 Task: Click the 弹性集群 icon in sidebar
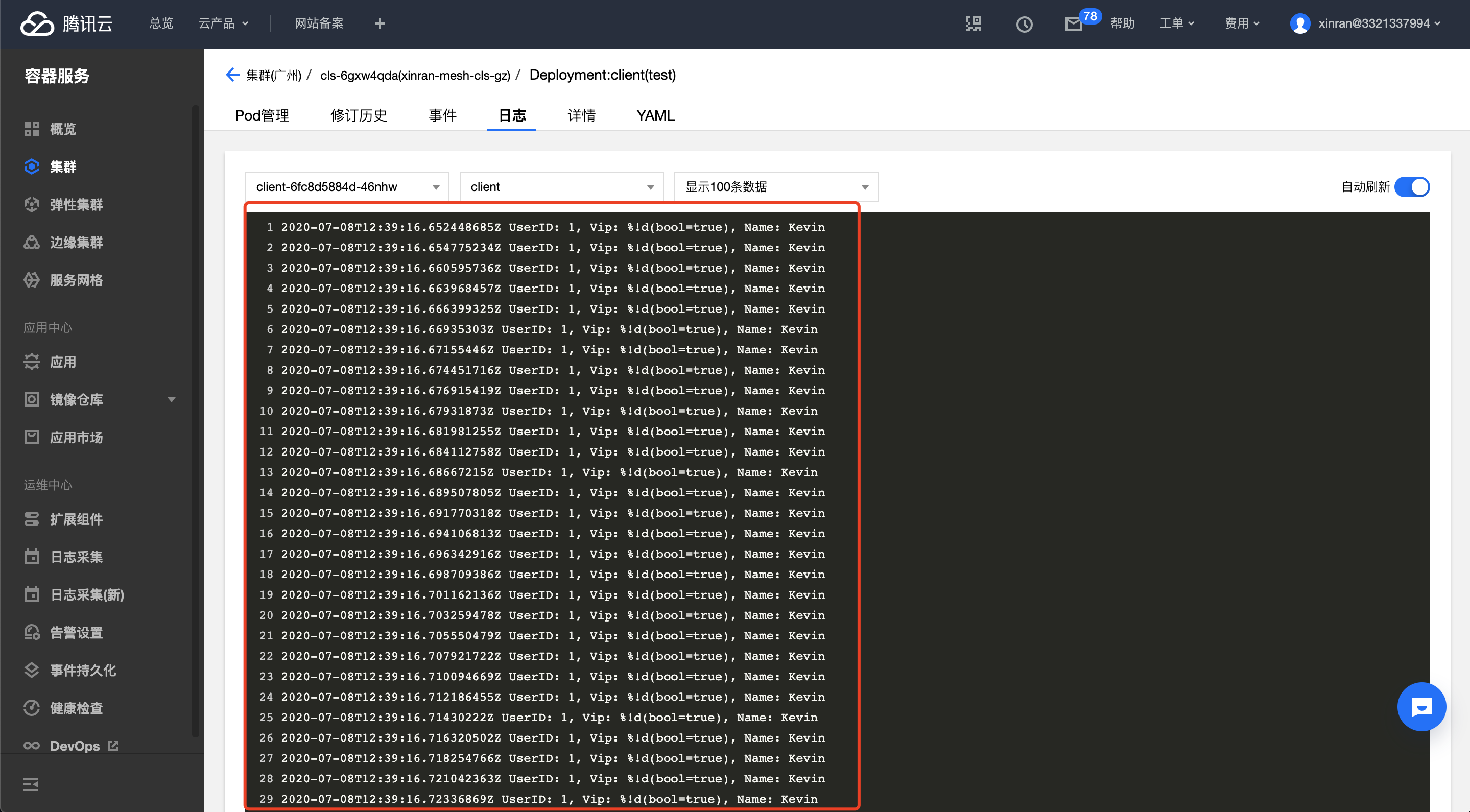[31, 204]
